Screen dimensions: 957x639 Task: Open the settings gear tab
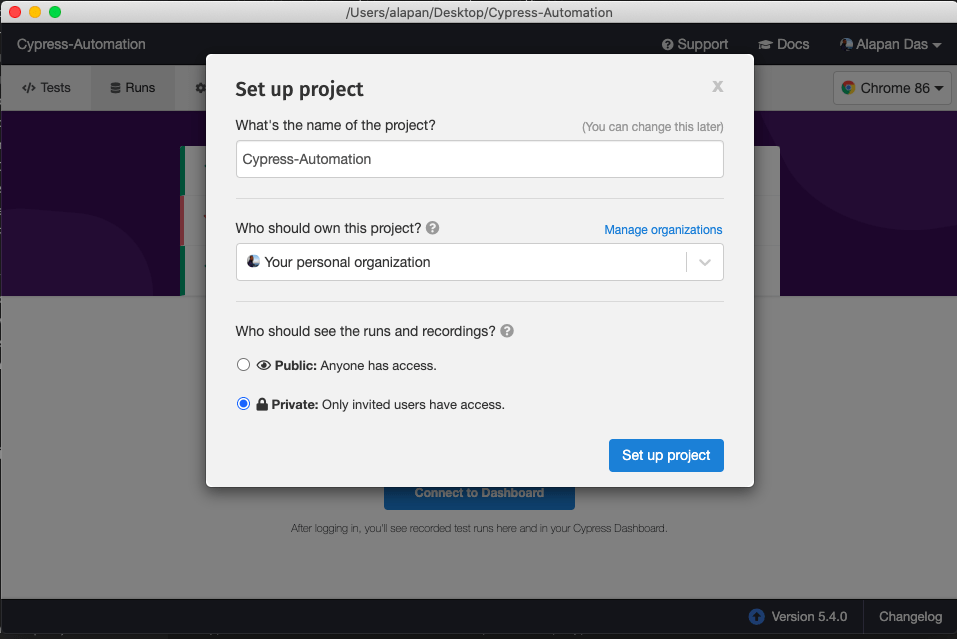(200, 88)
